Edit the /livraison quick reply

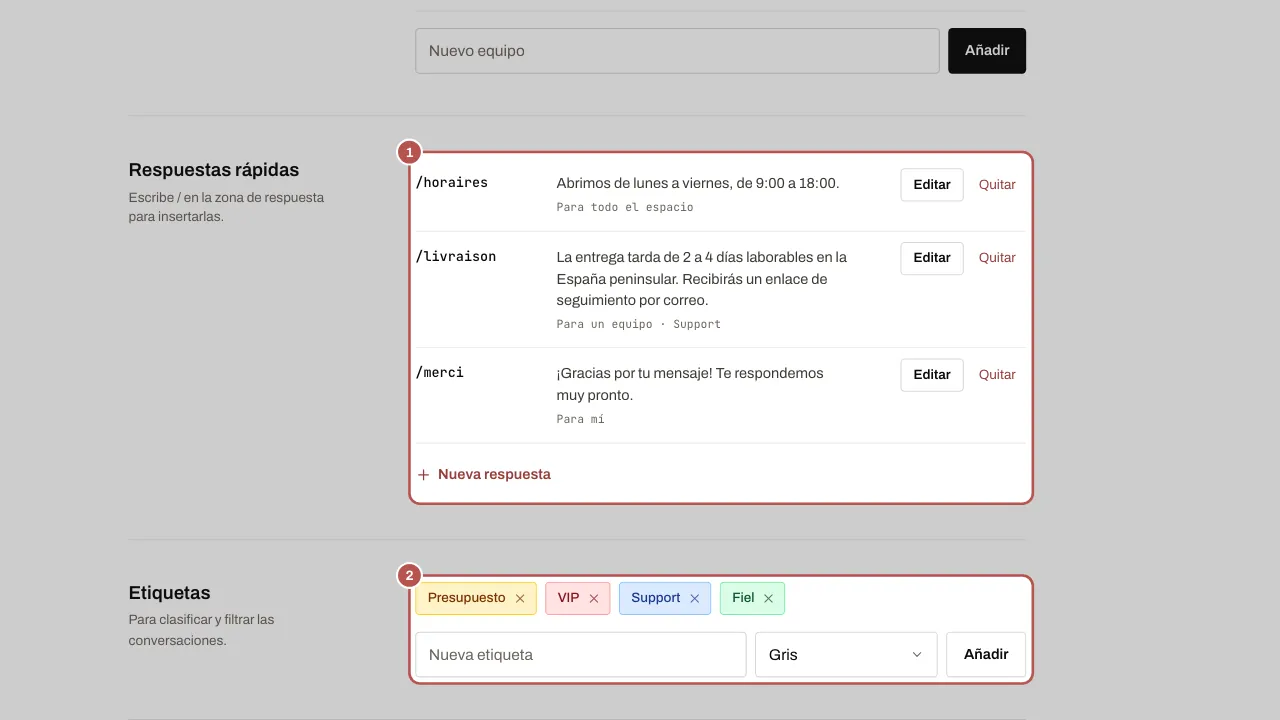pyautogui.click(x=932, y=258)
